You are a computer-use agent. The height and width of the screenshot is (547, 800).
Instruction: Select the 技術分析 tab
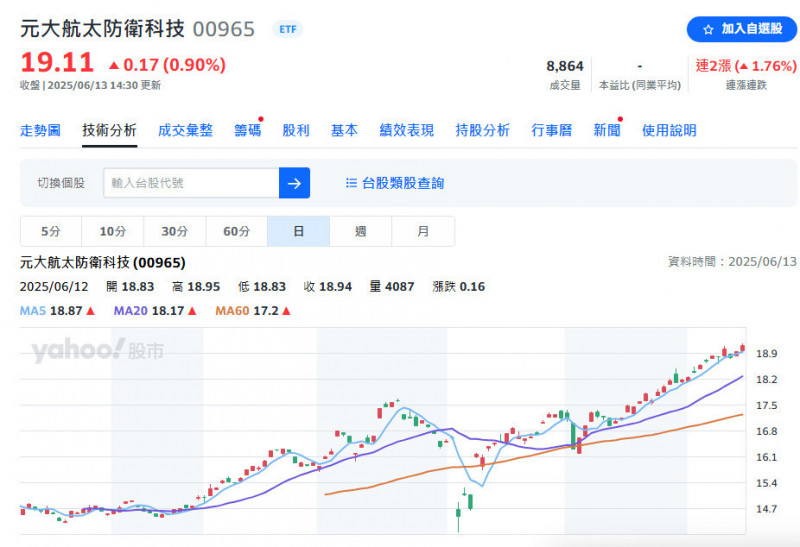[109, 130]
